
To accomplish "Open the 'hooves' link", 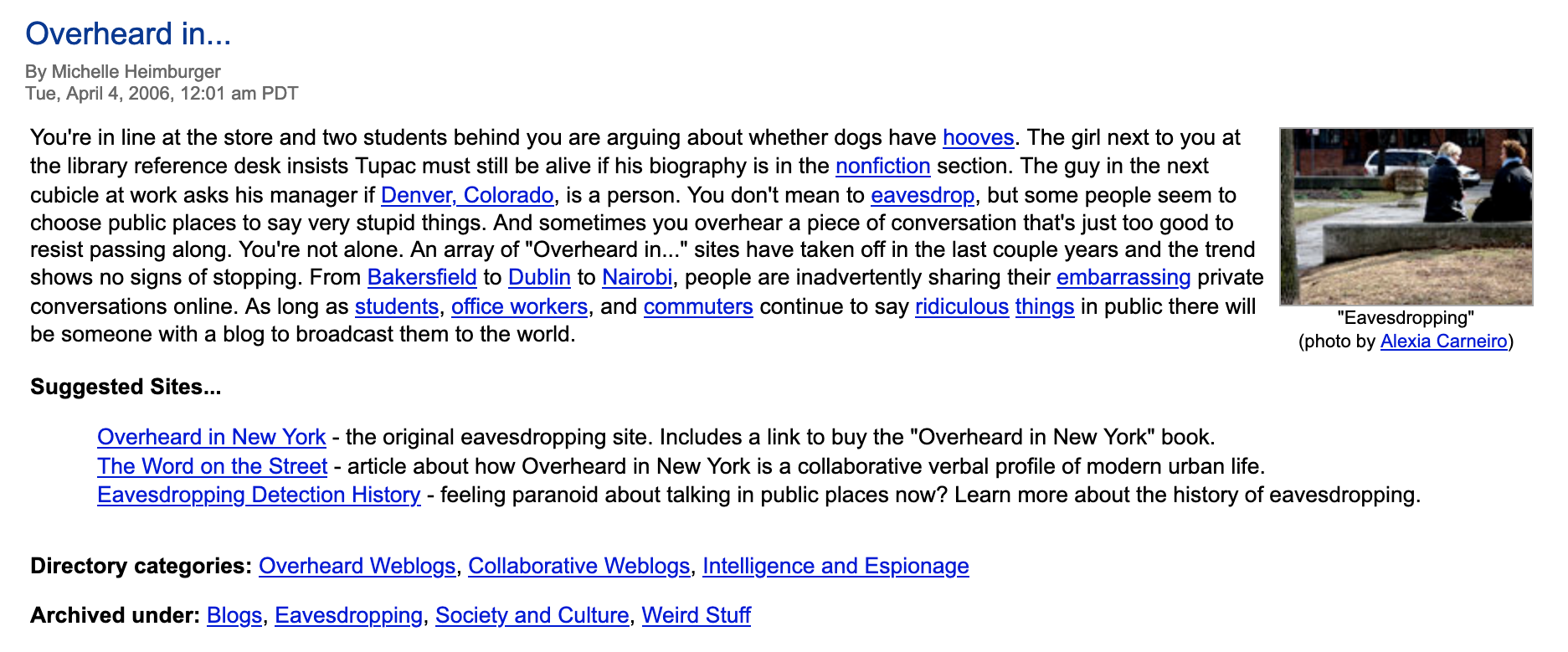I will point(978,137).
